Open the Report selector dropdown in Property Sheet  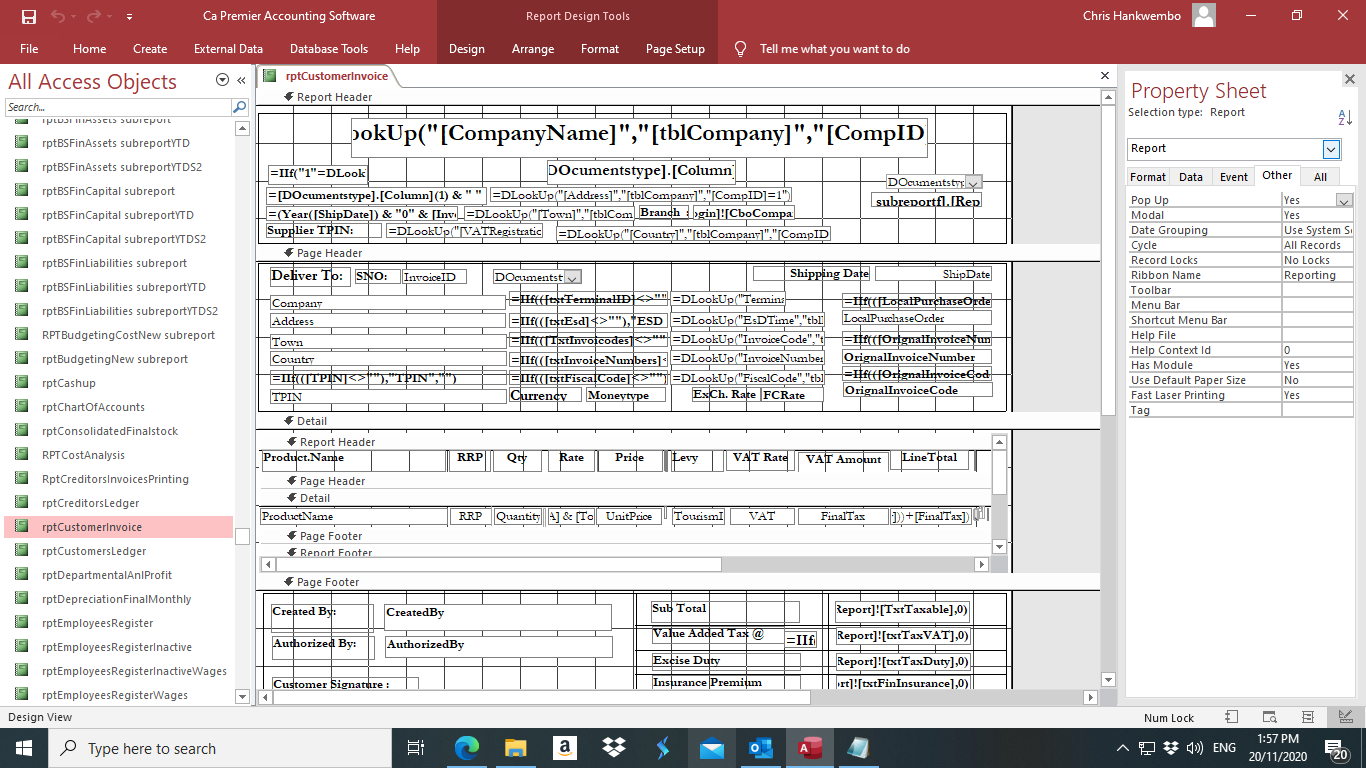pyautogui.click(x=1331, y=149)
